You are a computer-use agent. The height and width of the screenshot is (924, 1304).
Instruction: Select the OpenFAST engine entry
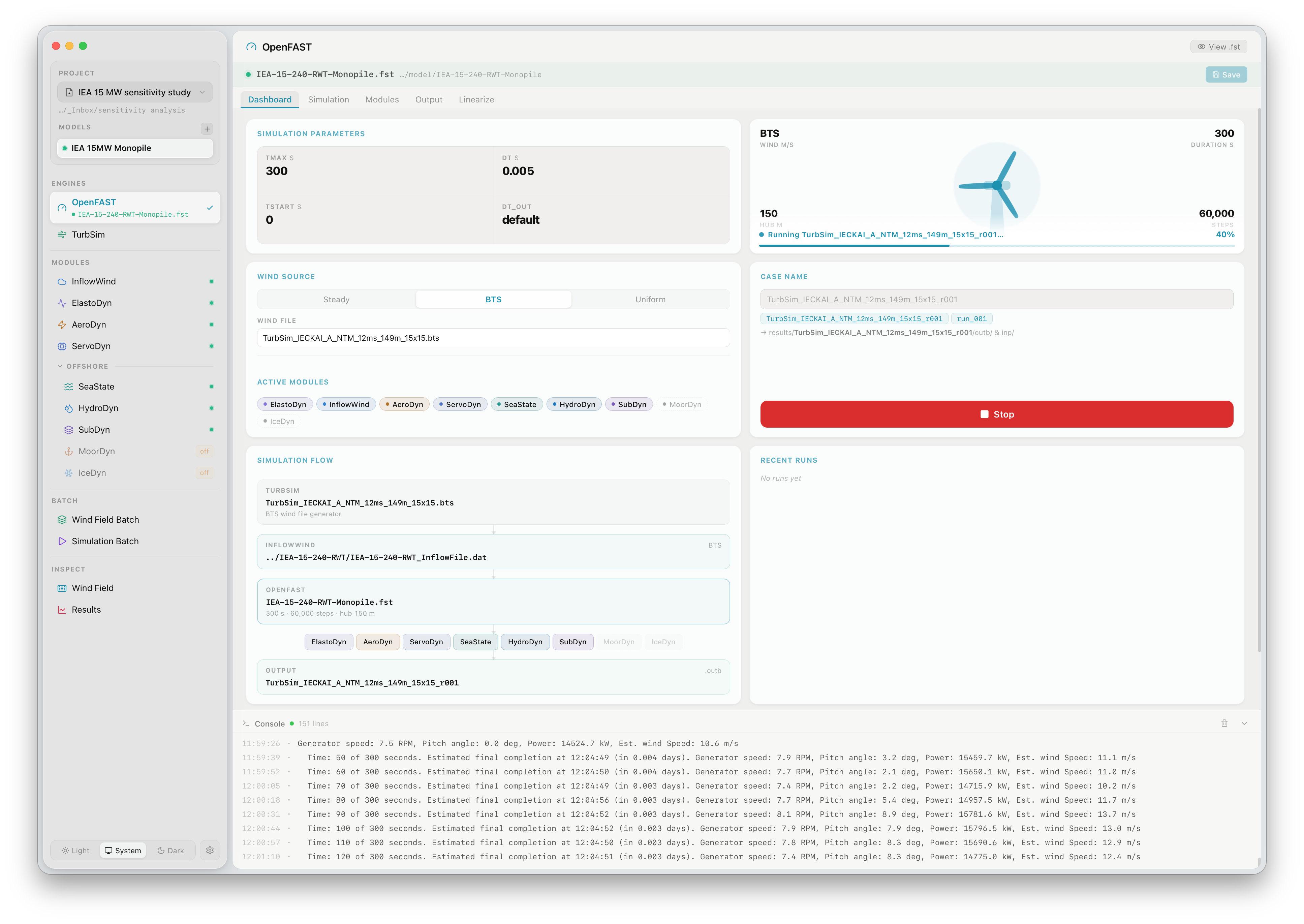(x=135, y=208)
